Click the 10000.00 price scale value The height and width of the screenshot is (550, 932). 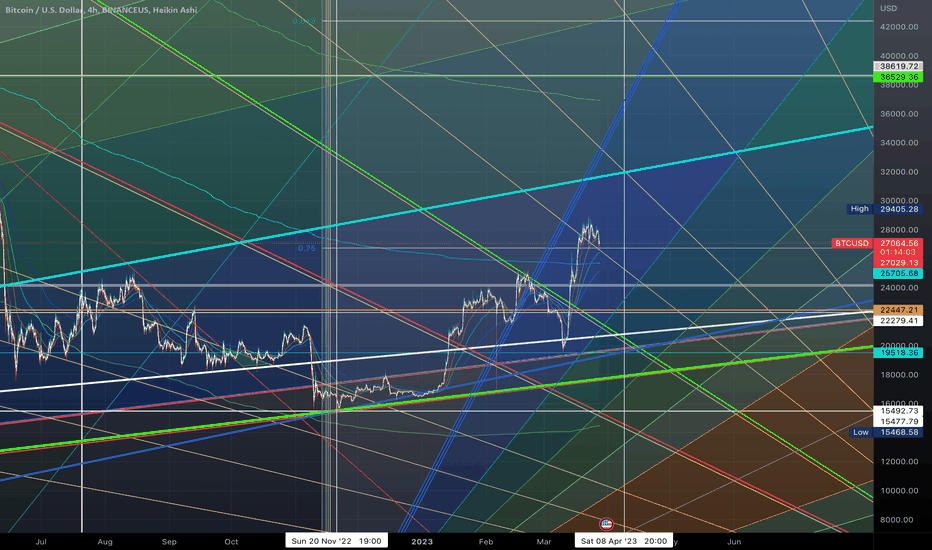(899, 491)
